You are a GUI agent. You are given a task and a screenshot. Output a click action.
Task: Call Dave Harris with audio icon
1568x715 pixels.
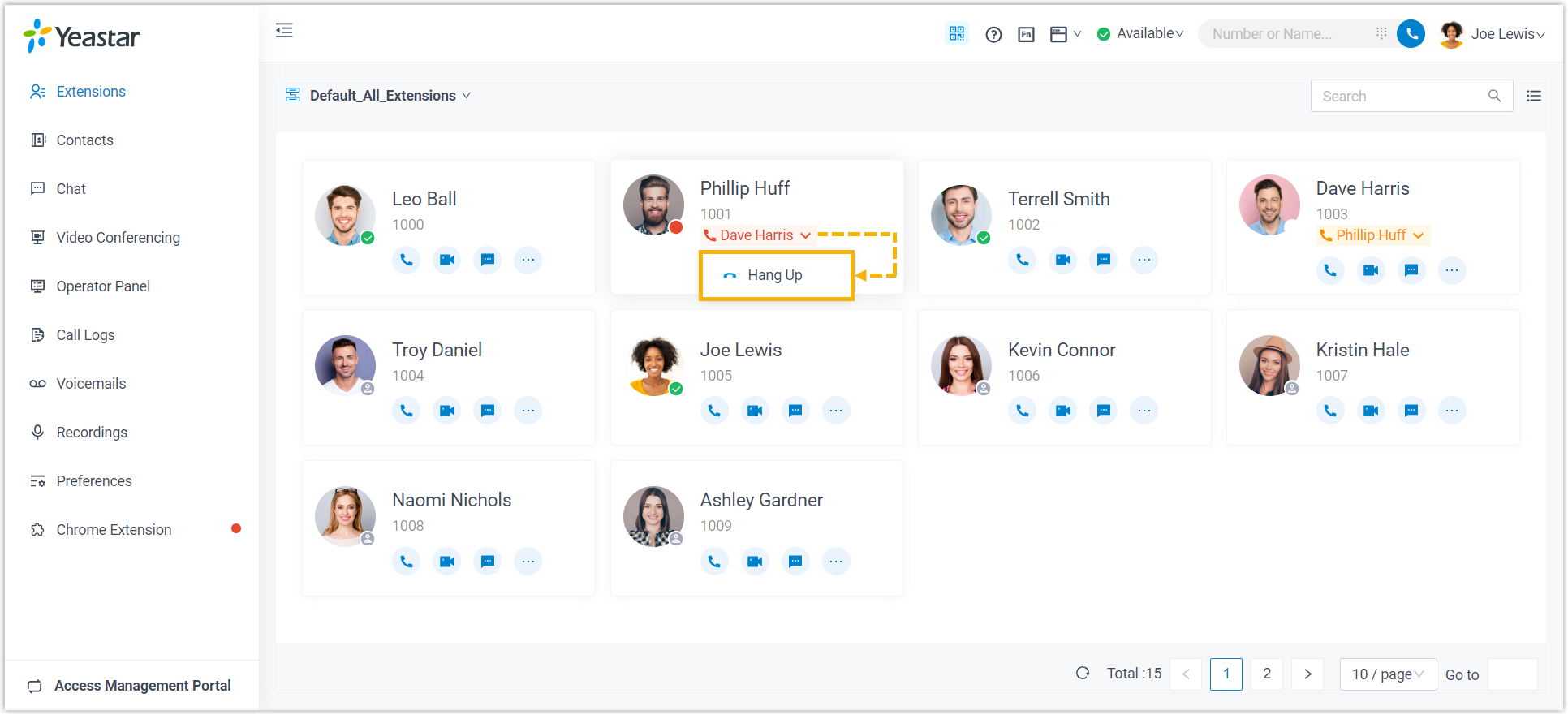pos(1330,270)
